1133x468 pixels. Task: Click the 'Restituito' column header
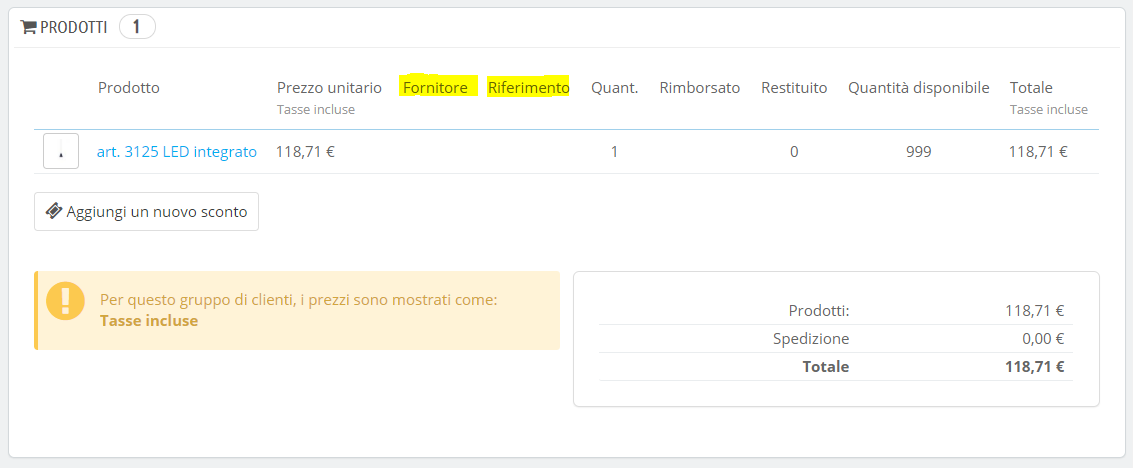point(794,88)
